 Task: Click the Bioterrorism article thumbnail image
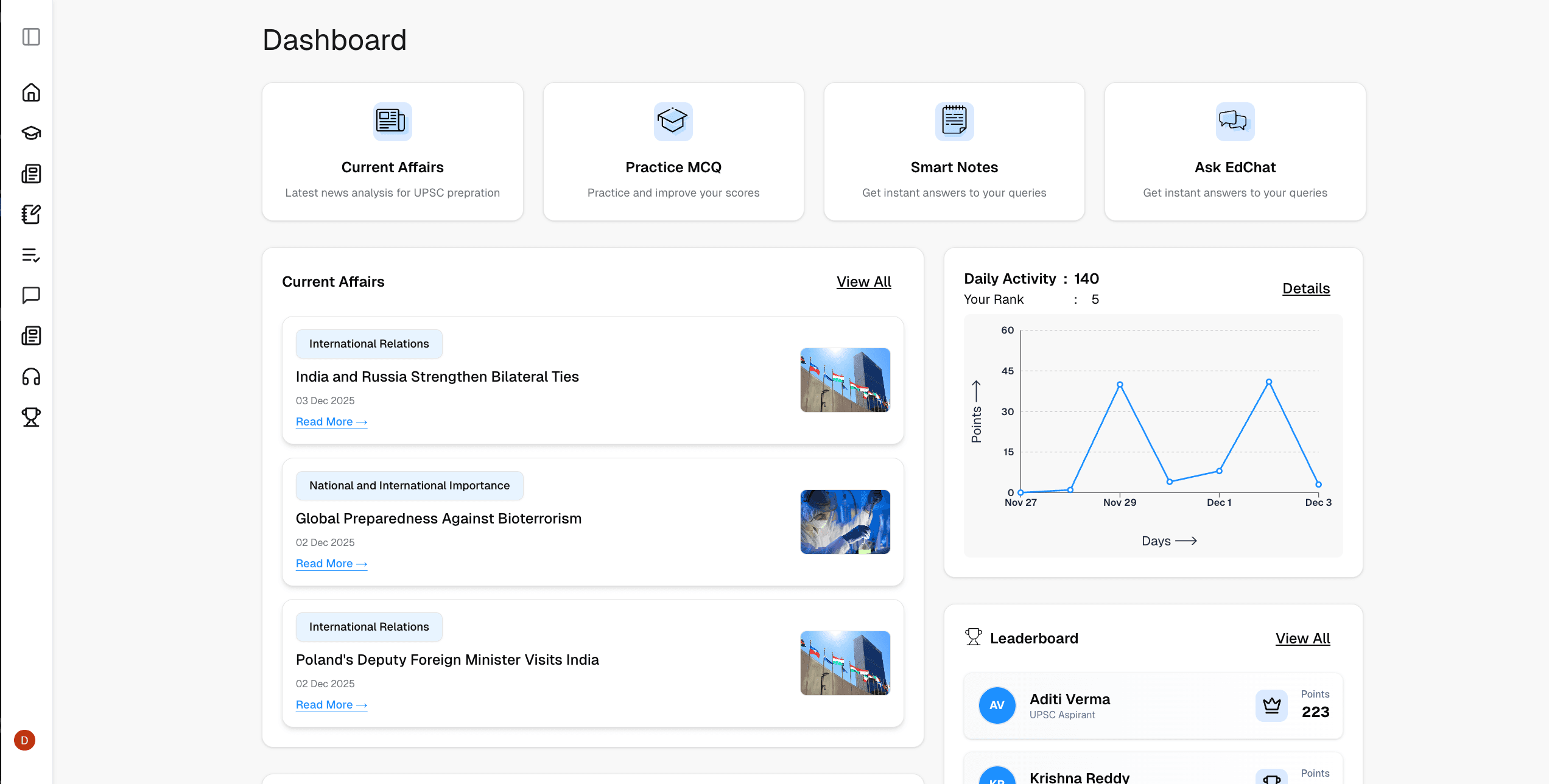pyautogui.click(x=845, y=522)
